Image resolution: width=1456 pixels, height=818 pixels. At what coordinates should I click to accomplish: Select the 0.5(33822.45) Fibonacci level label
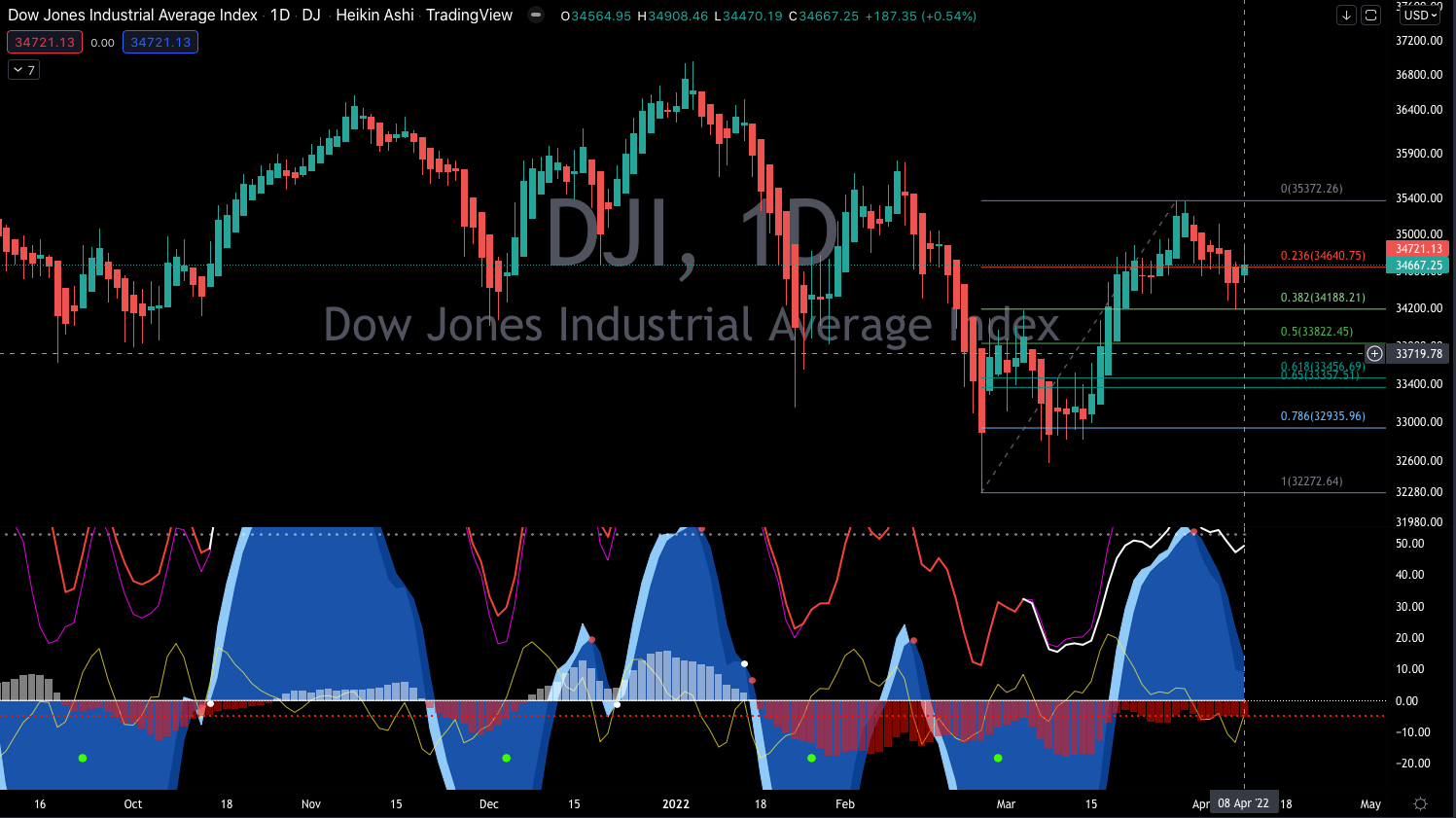point(1317,332)
